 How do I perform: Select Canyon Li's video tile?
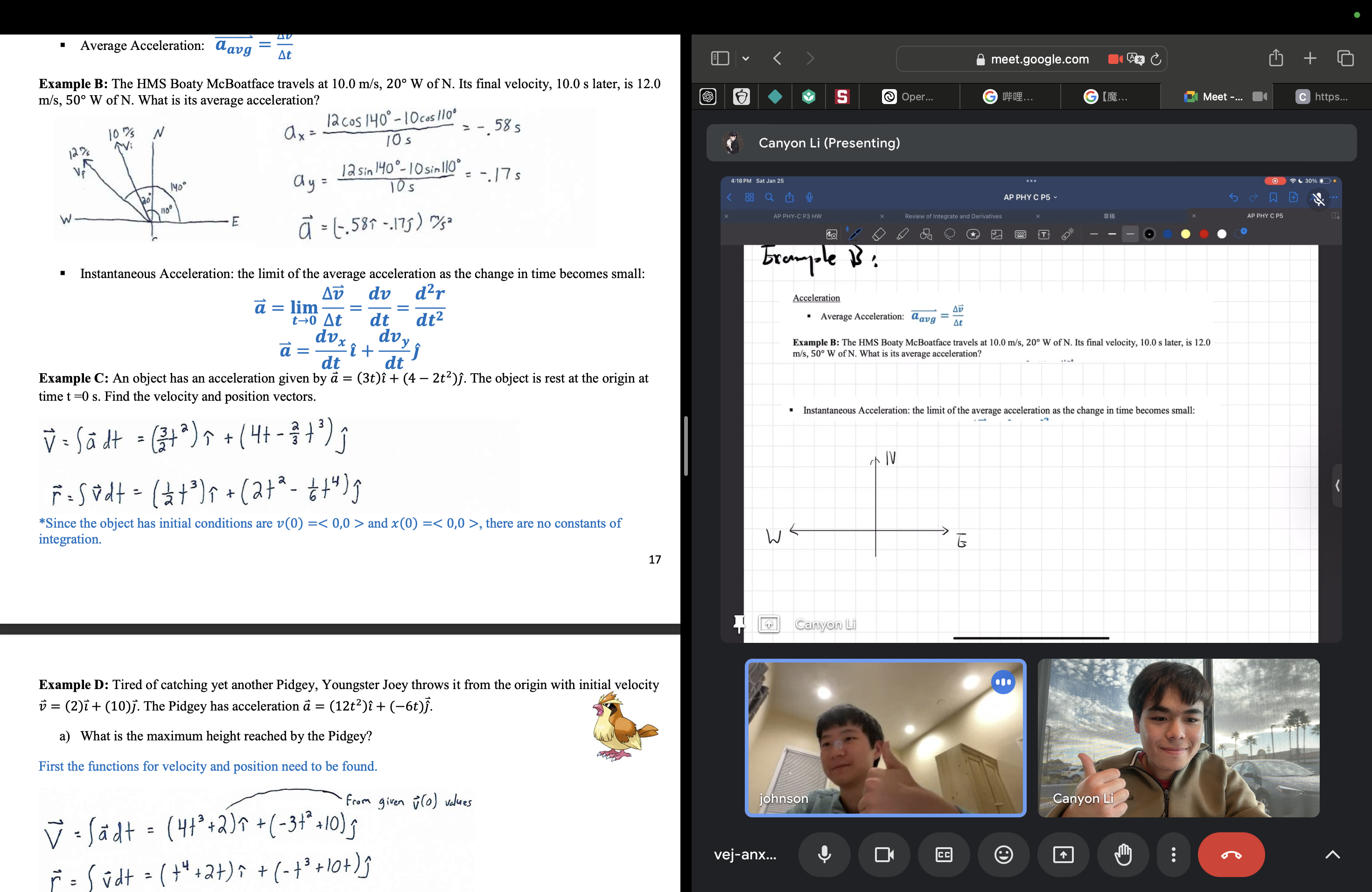1178,738
